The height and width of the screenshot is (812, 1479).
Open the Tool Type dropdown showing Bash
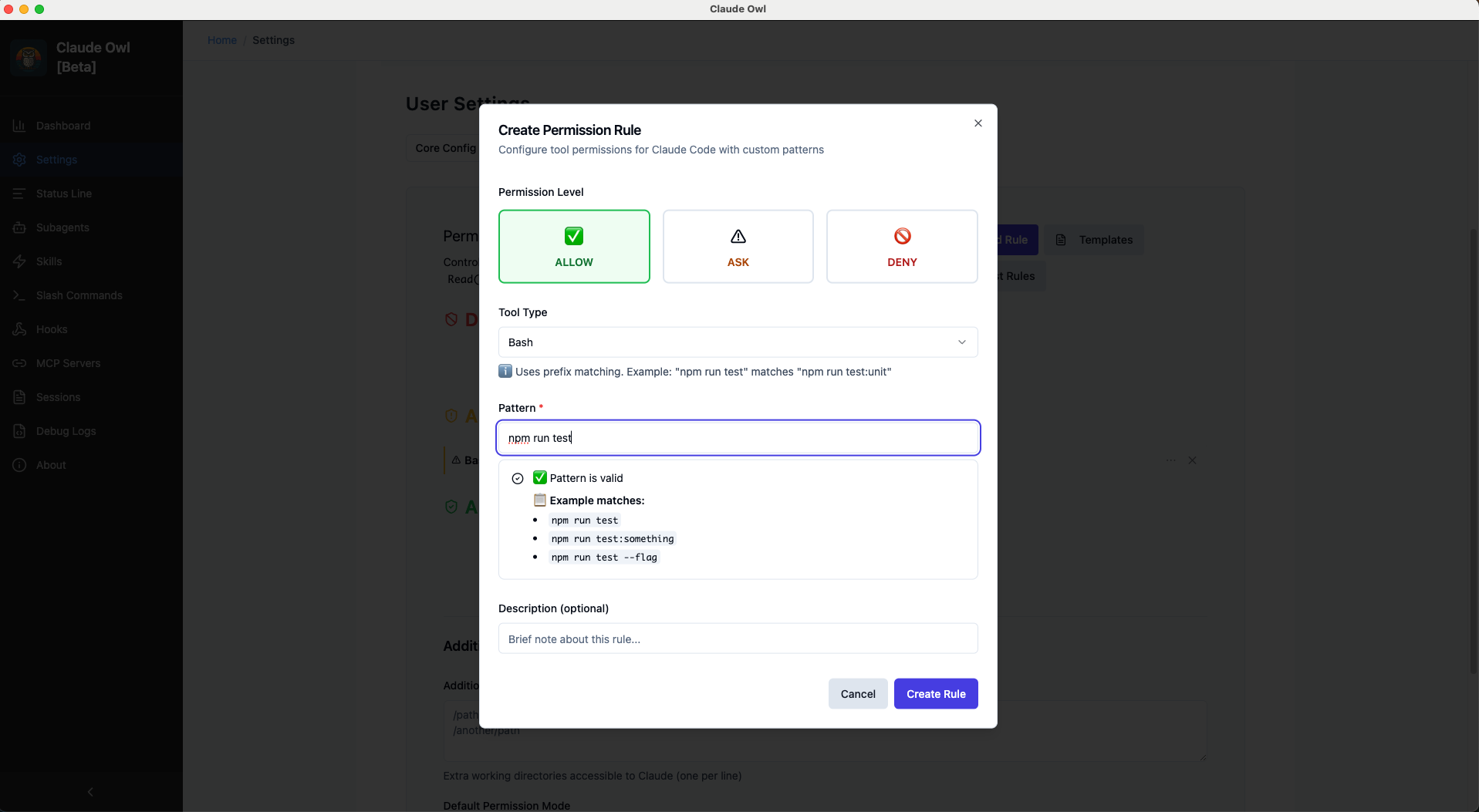(x=738, y=342)
